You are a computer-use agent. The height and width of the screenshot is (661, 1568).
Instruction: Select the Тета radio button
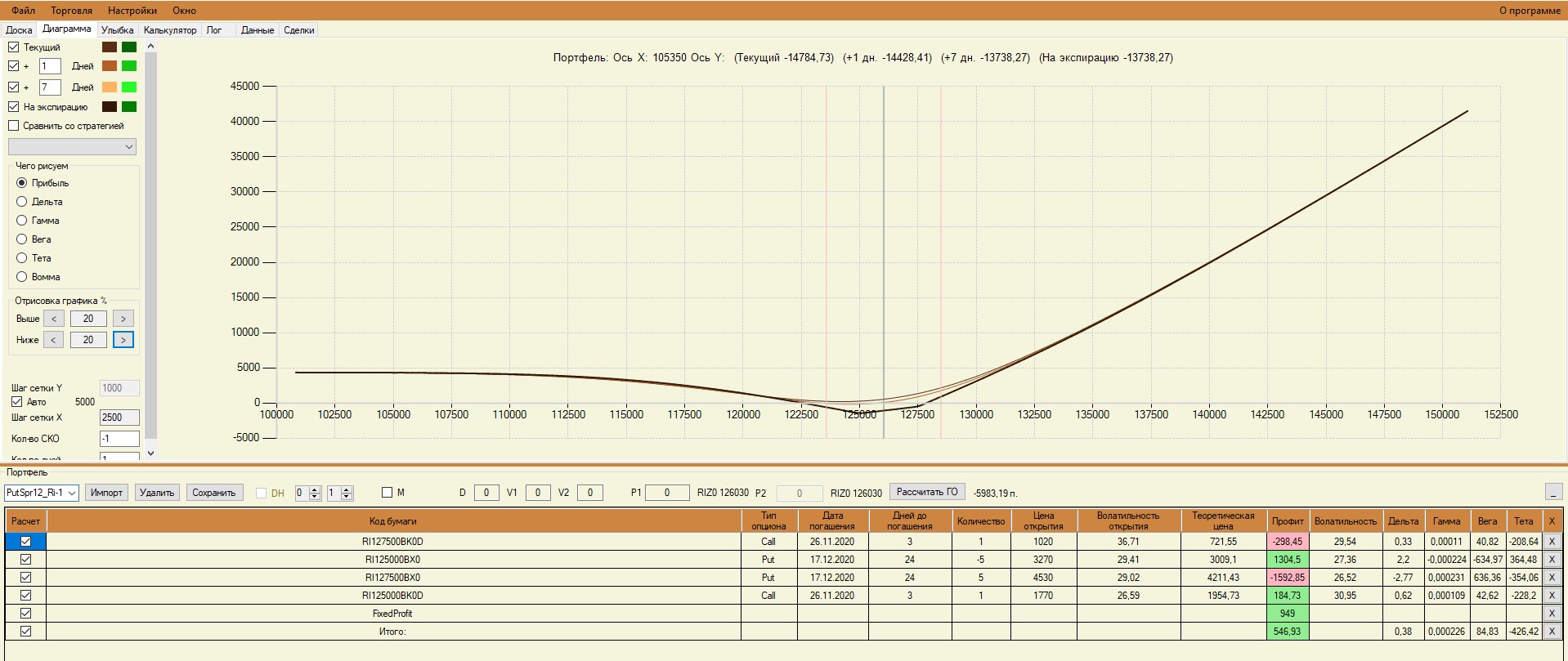coord(22,258)
